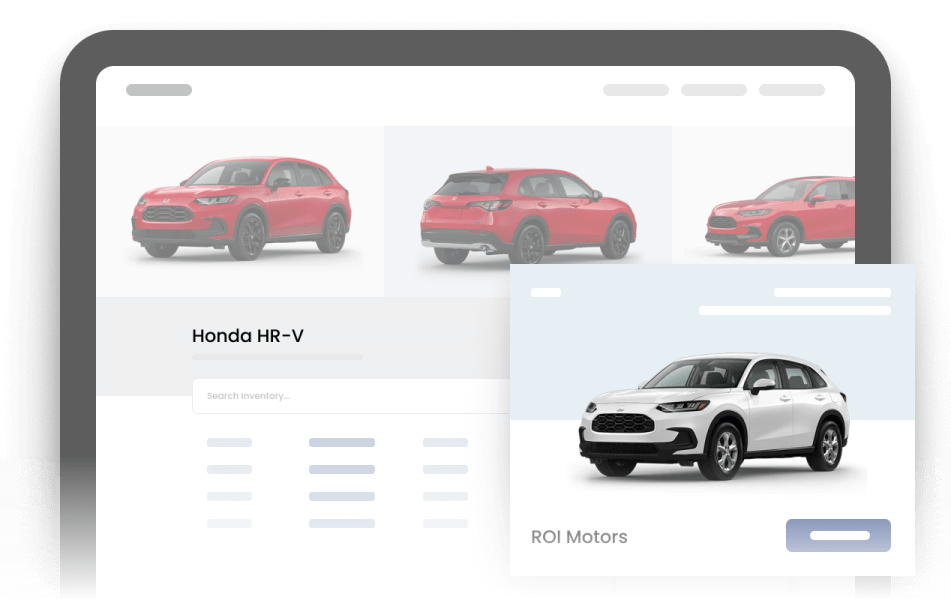The width and height of the screenshot is (951, 600).
Task: Select the ROI Motors dealer name
Action: tap(579, 537)
